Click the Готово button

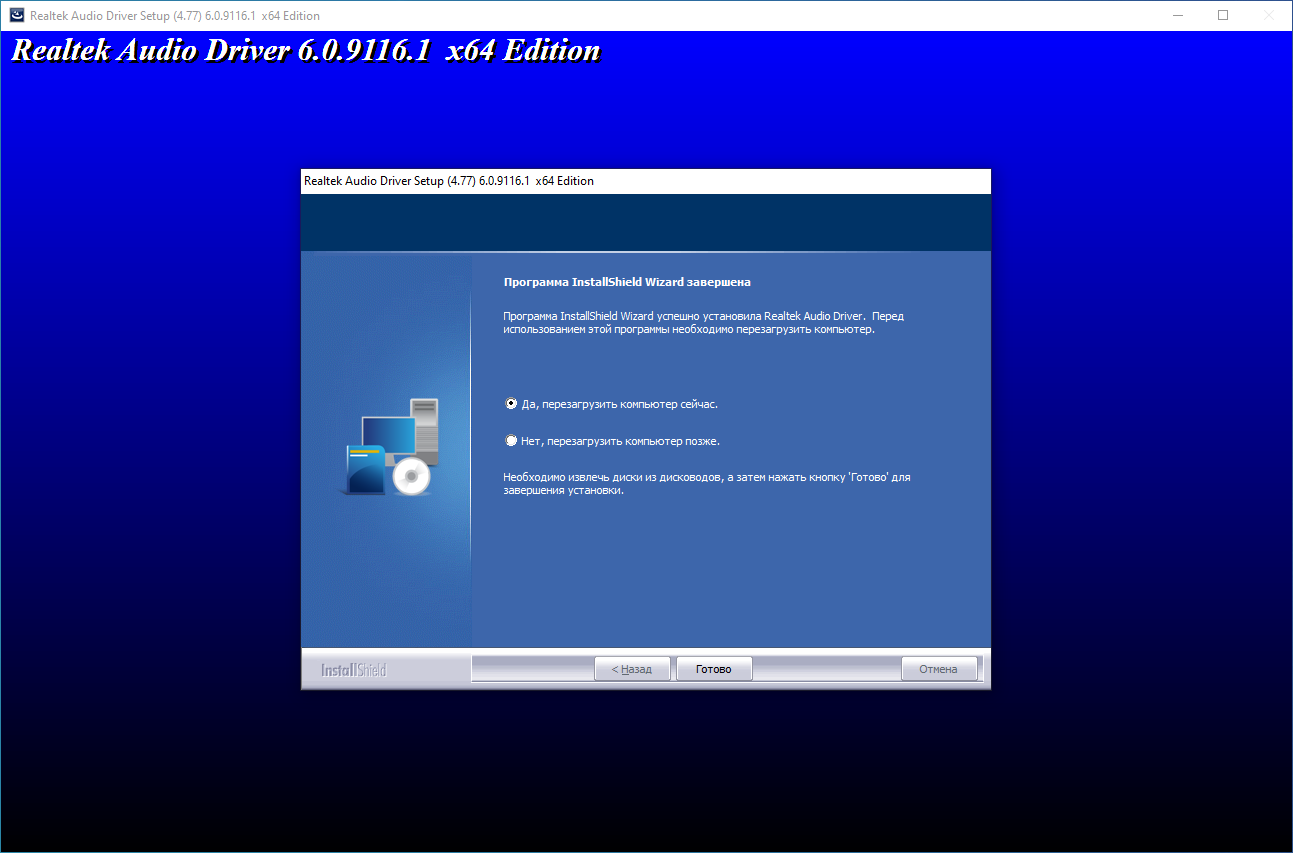(714, 669)
